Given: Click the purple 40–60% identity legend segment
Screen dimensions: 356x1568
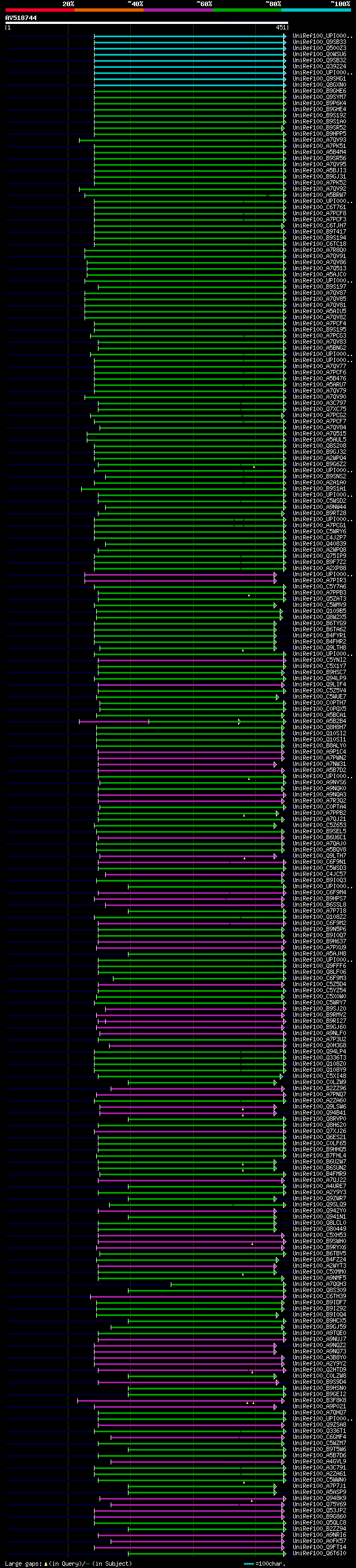Looking at the screenshot, I should [x=177, y=10].
